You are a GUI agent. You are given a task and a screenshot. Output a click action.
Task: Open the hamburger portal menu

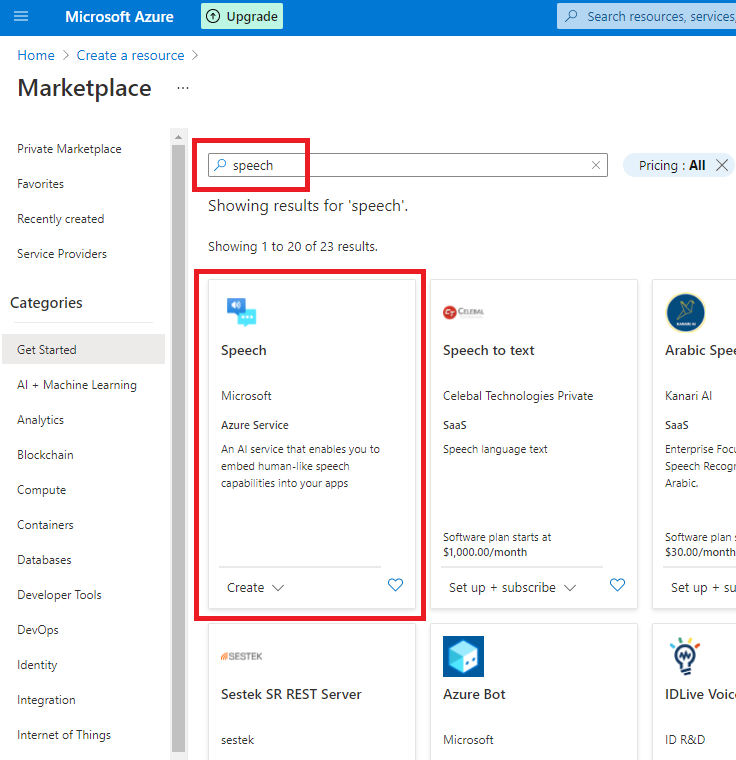coord(21,17)
